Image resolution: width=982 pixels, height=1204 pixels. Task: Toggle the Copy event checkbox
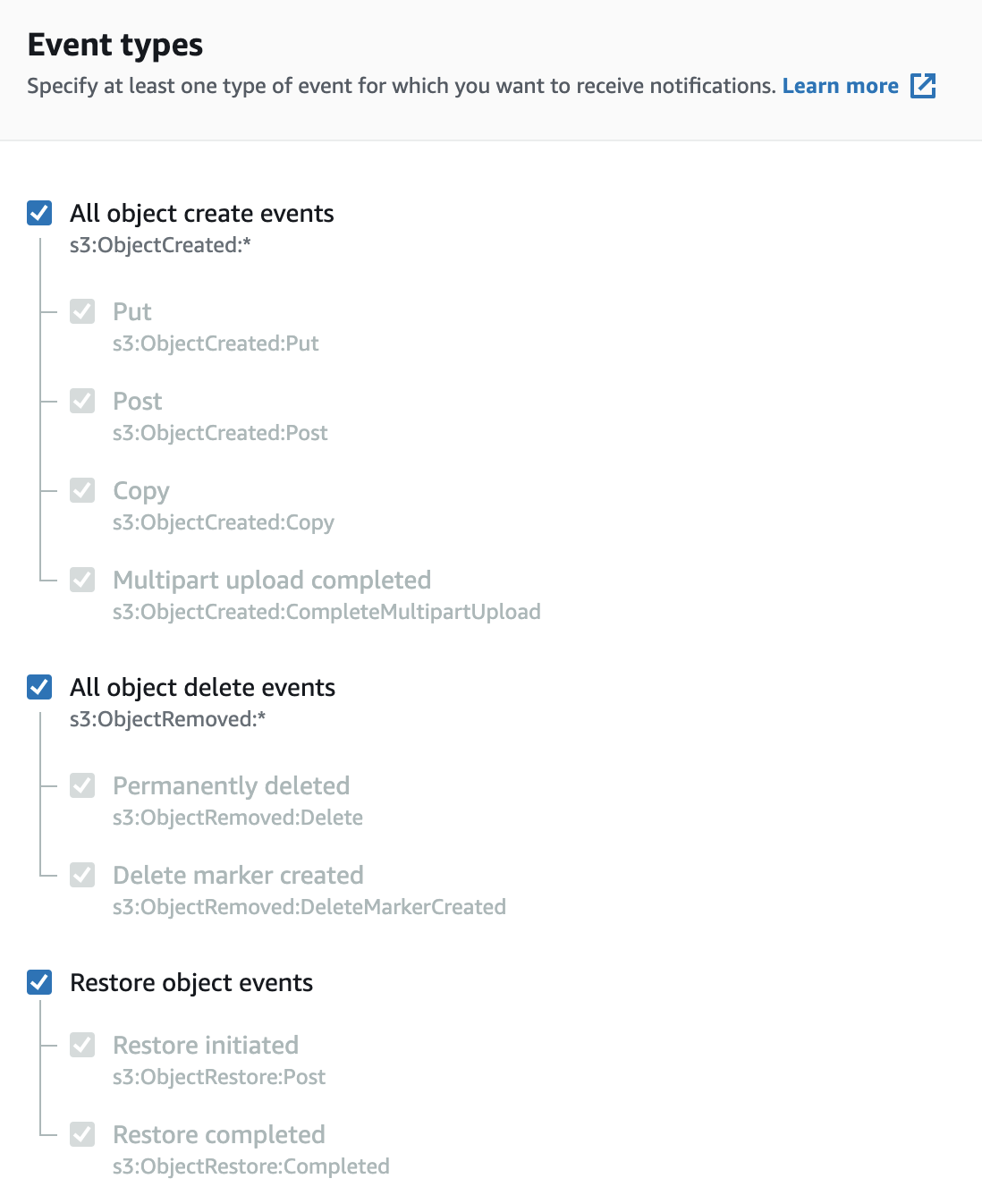pyautogui.click(x=82, y=490)
